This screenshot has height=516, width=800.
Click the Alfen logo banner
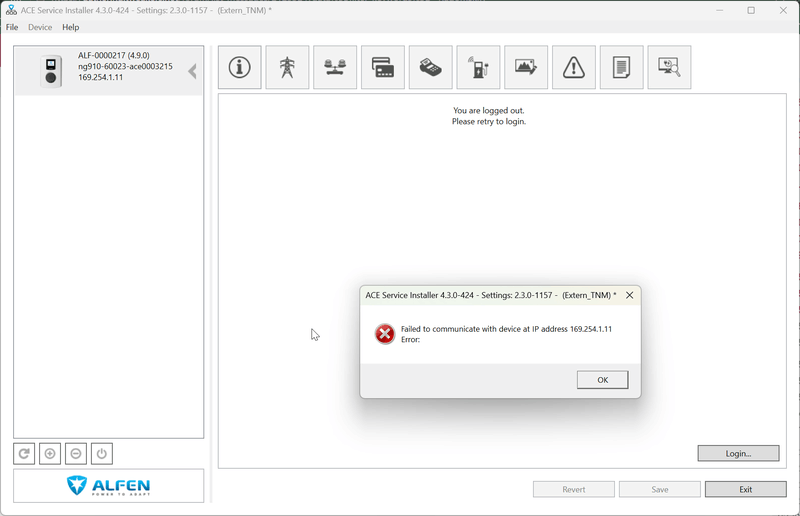tap(109, 485)
